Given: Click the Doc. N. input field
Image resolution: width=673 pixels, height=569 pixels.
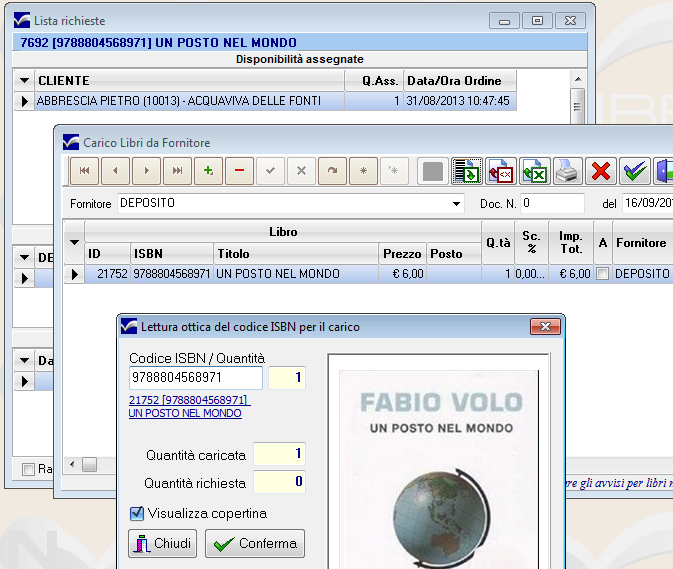Looking at the screenshot, I should [x=552, y=203].
